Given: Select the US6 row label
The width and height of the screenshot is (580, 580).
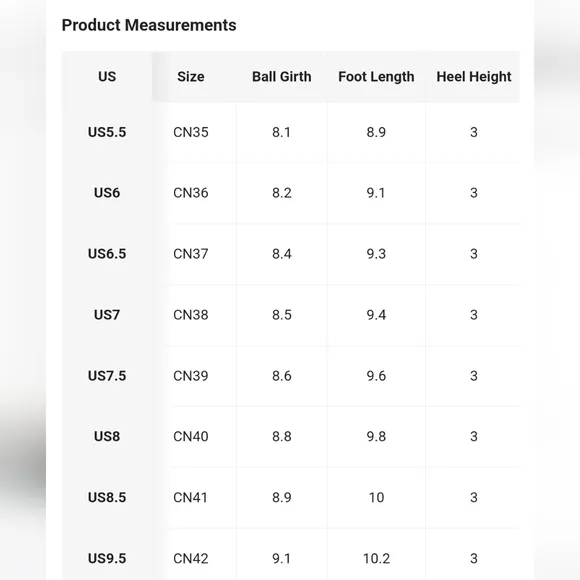Looking at the screenshot, I should [107, 193].
